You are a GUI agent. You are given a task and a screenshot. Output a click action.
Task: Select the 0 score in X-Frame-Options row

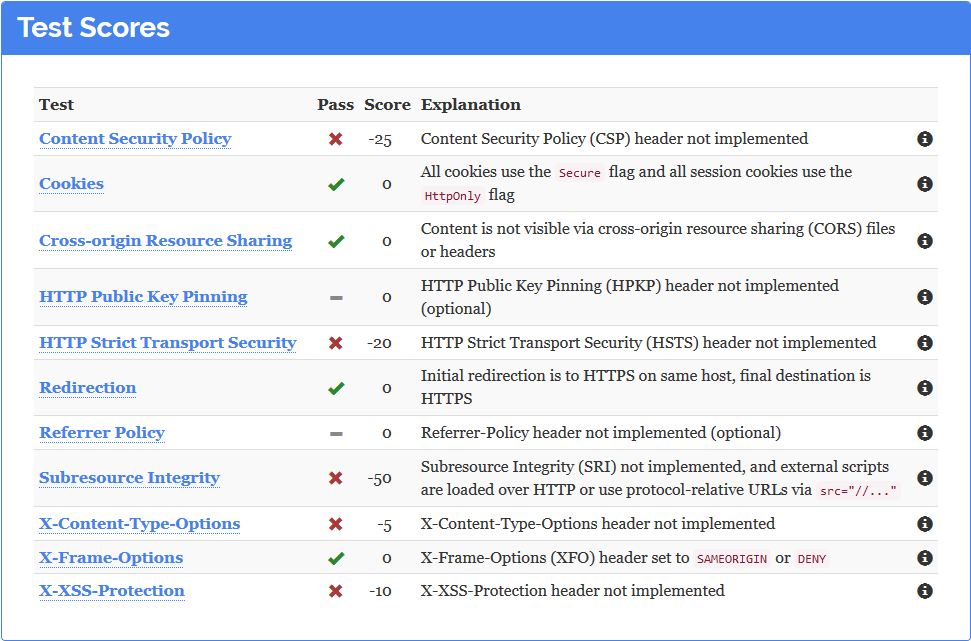coord(387,559)
